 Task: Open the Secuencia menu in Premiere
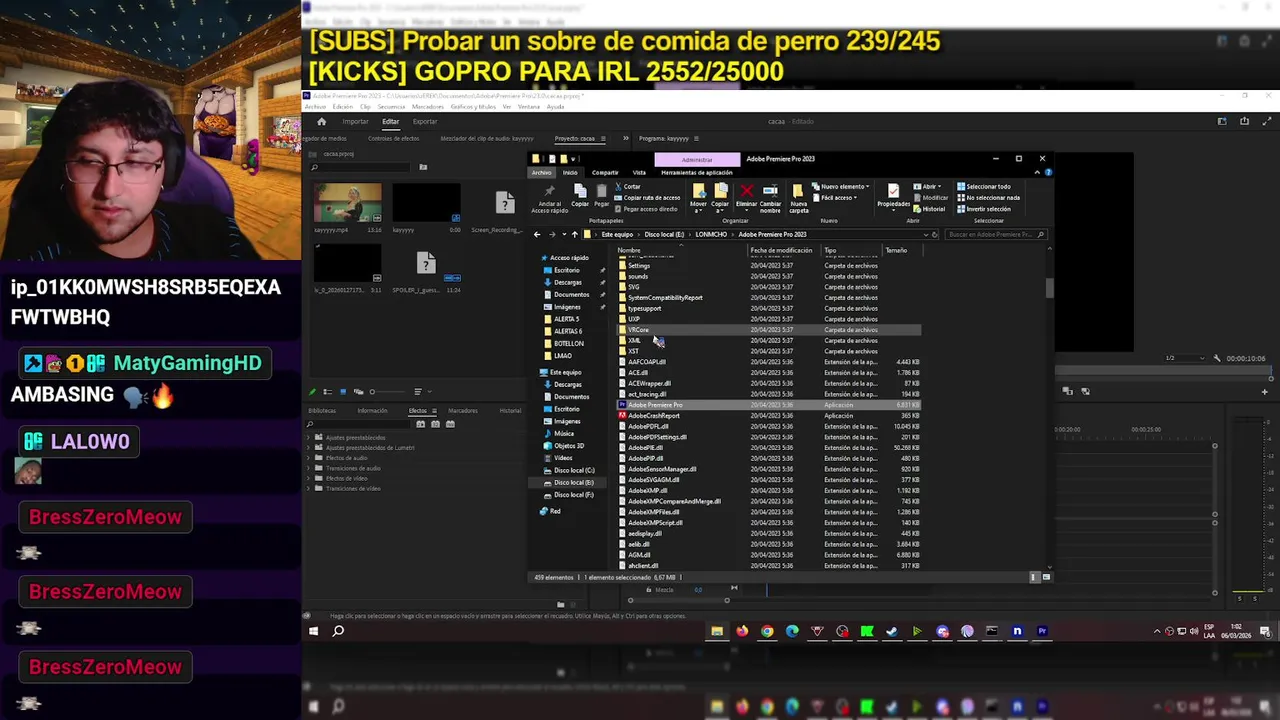pyautogui.click(x=391, y=107)
